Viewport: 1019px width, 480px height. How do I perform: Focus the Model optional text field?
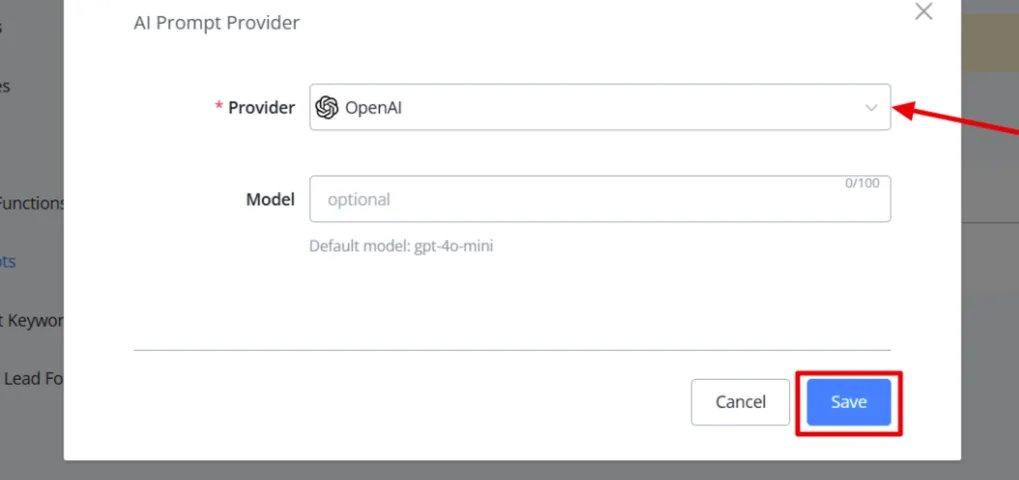[600, 199]
